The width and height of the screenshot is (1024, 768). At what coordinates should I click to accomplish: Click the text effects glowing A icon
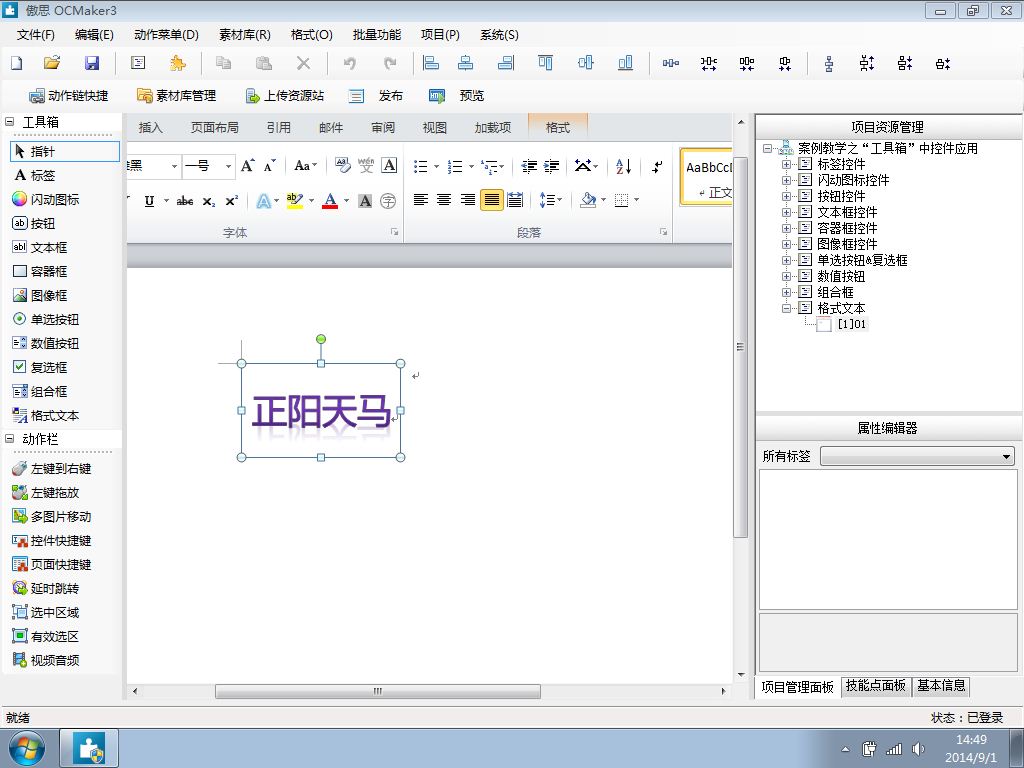pyautogui.click(x=263, y=201)
